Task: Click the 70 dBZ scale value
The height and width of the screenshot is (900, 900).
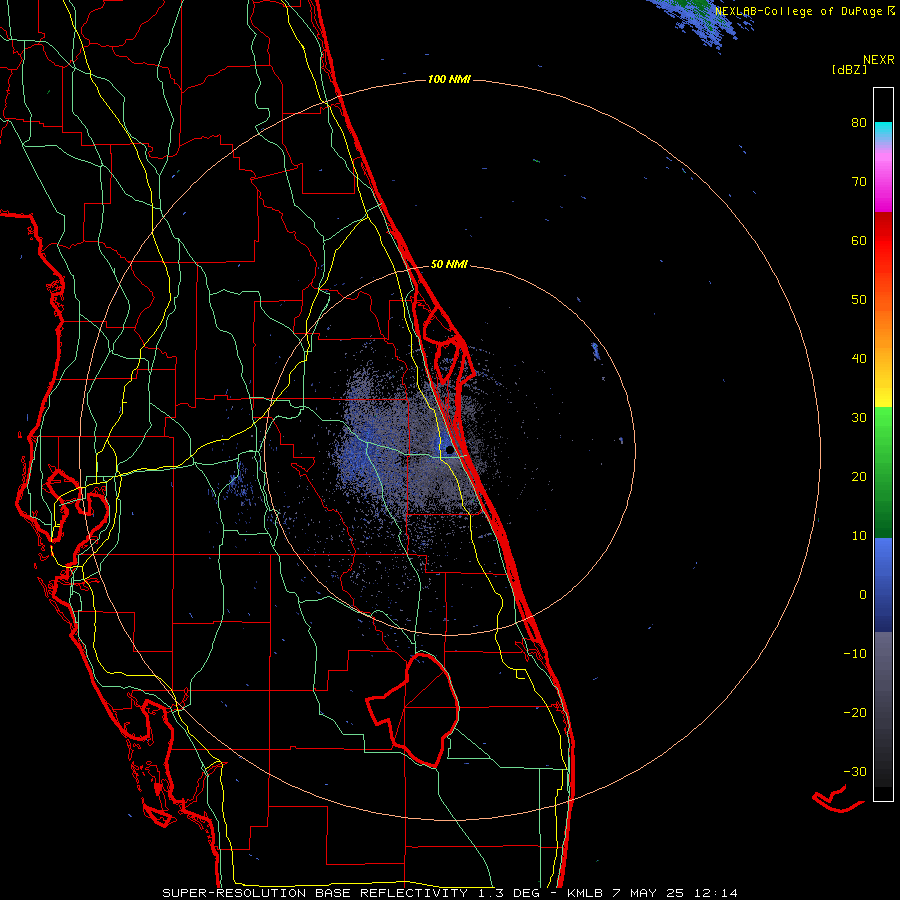Action: (x=859, y=182)
